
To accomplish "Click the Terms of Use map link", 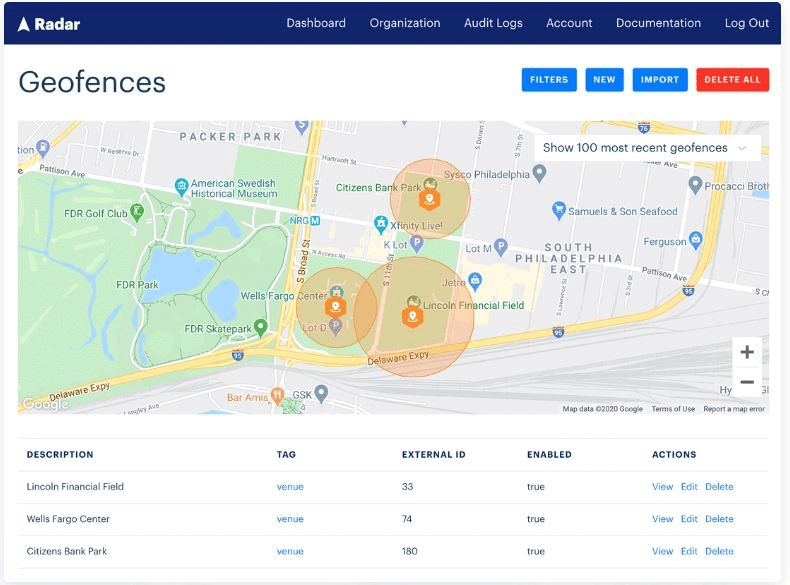I will [673, 409].
